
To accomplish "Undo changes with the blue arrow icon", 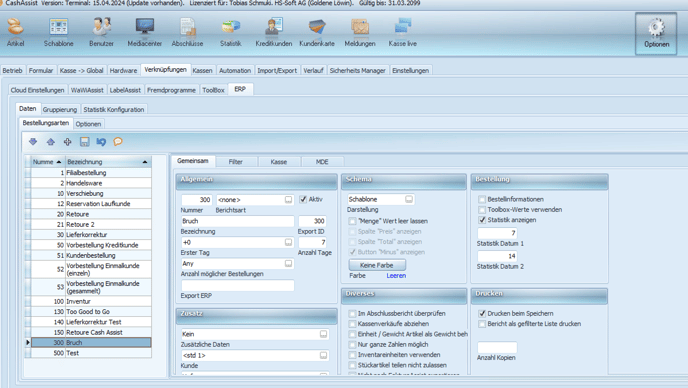I will 101,142.
